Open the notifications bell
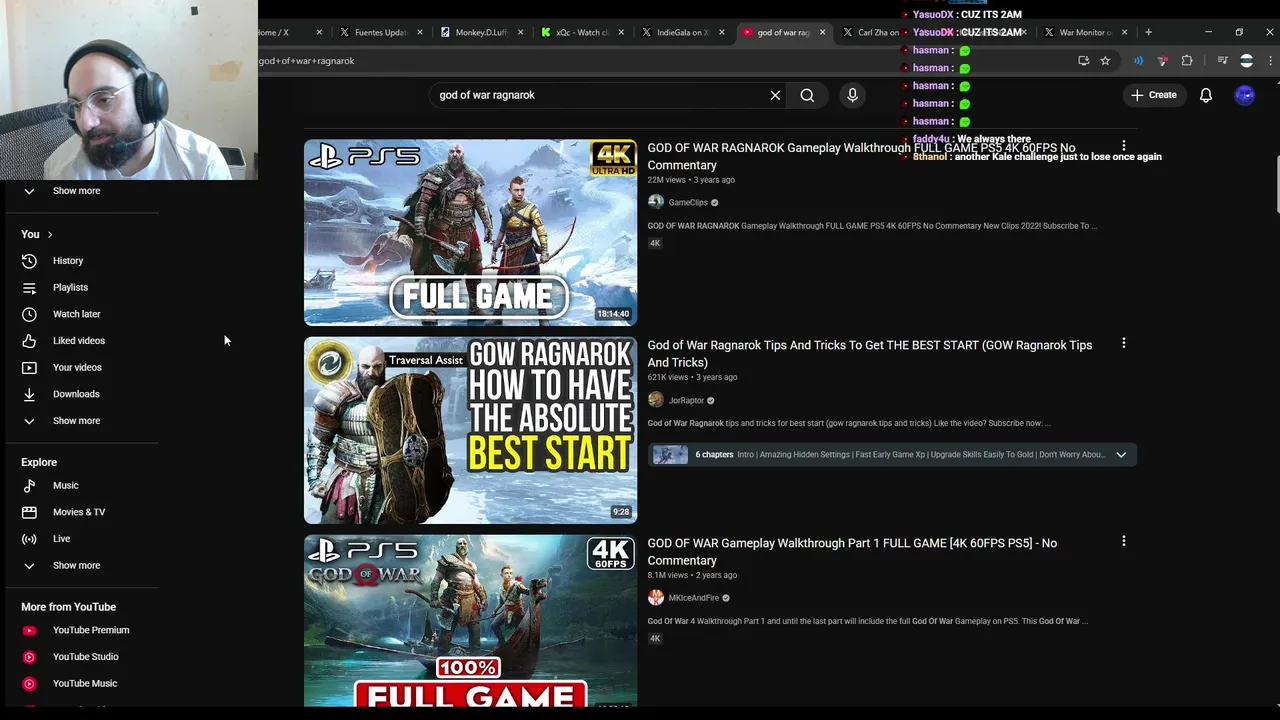Screen dimensions: 1280x720 [1206, 95]
